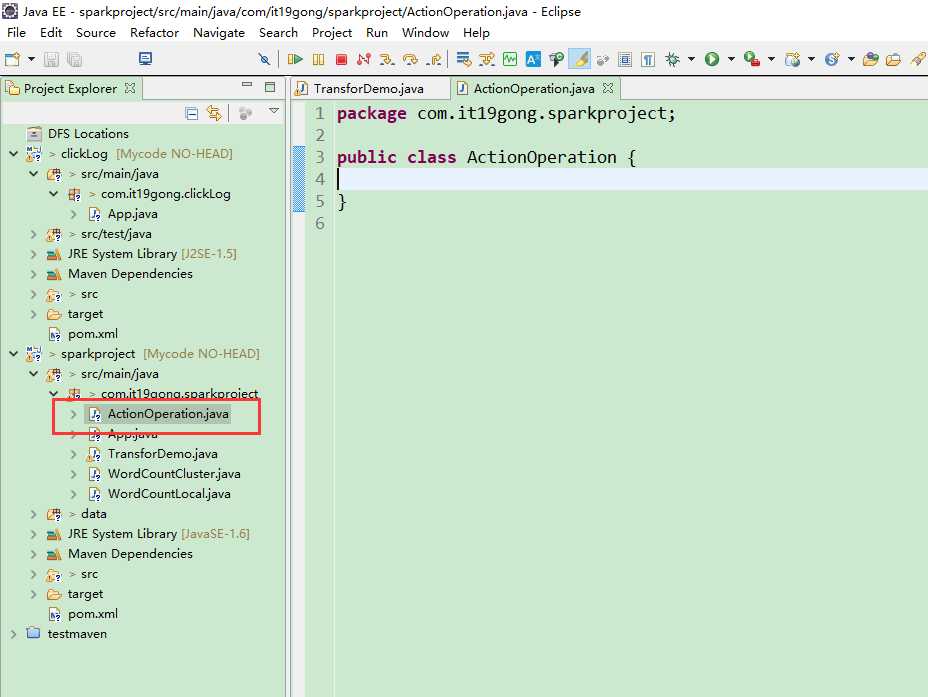Click the Debug bug icon
This screenshot has width=928, height=697.
(672, 59)
